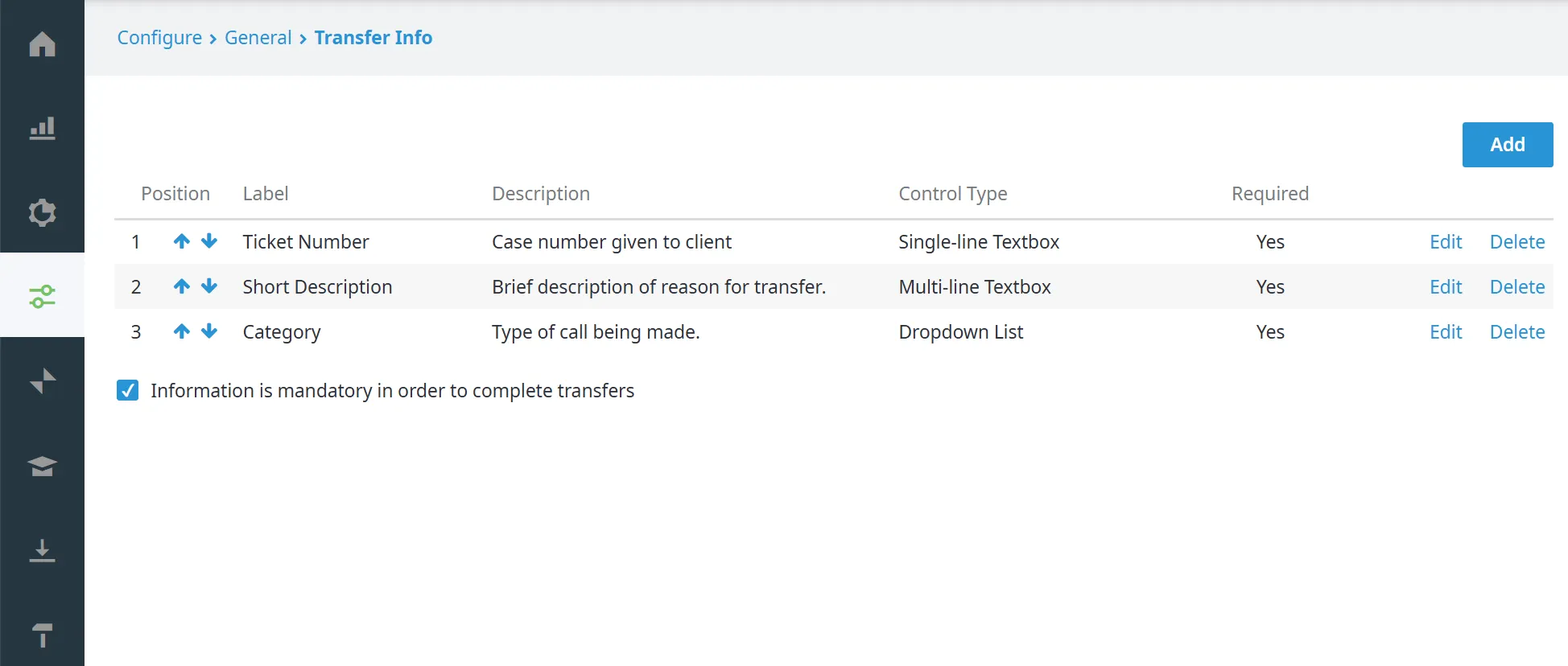Click the Category label cell
The image size is (1568, 666).
coord(282,332)
